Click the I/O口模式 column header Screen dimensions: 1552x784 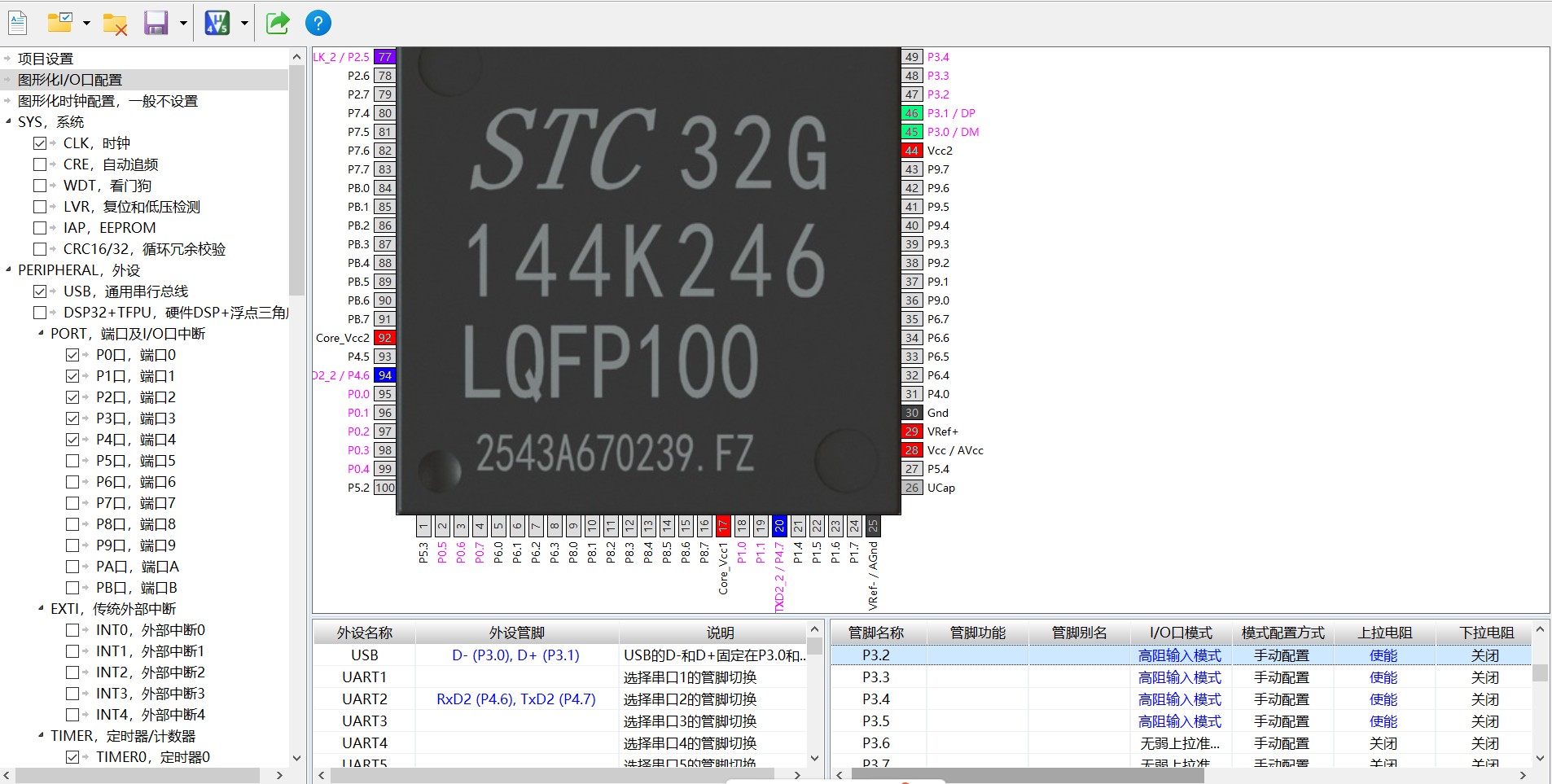pos(1181,633)
